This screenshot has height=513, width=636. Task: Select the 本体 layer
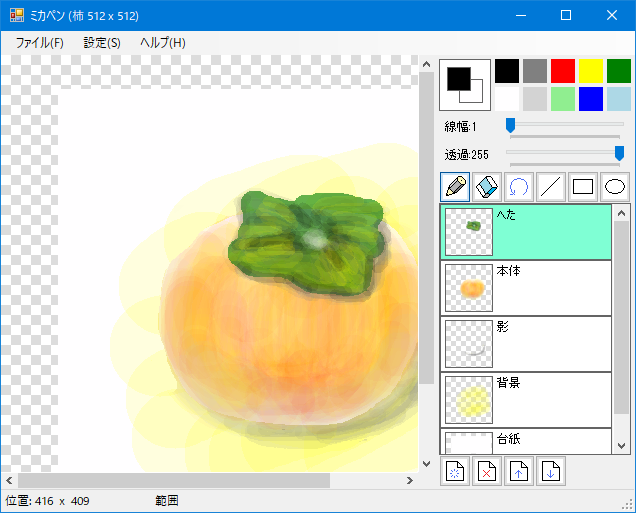(526, 288)
